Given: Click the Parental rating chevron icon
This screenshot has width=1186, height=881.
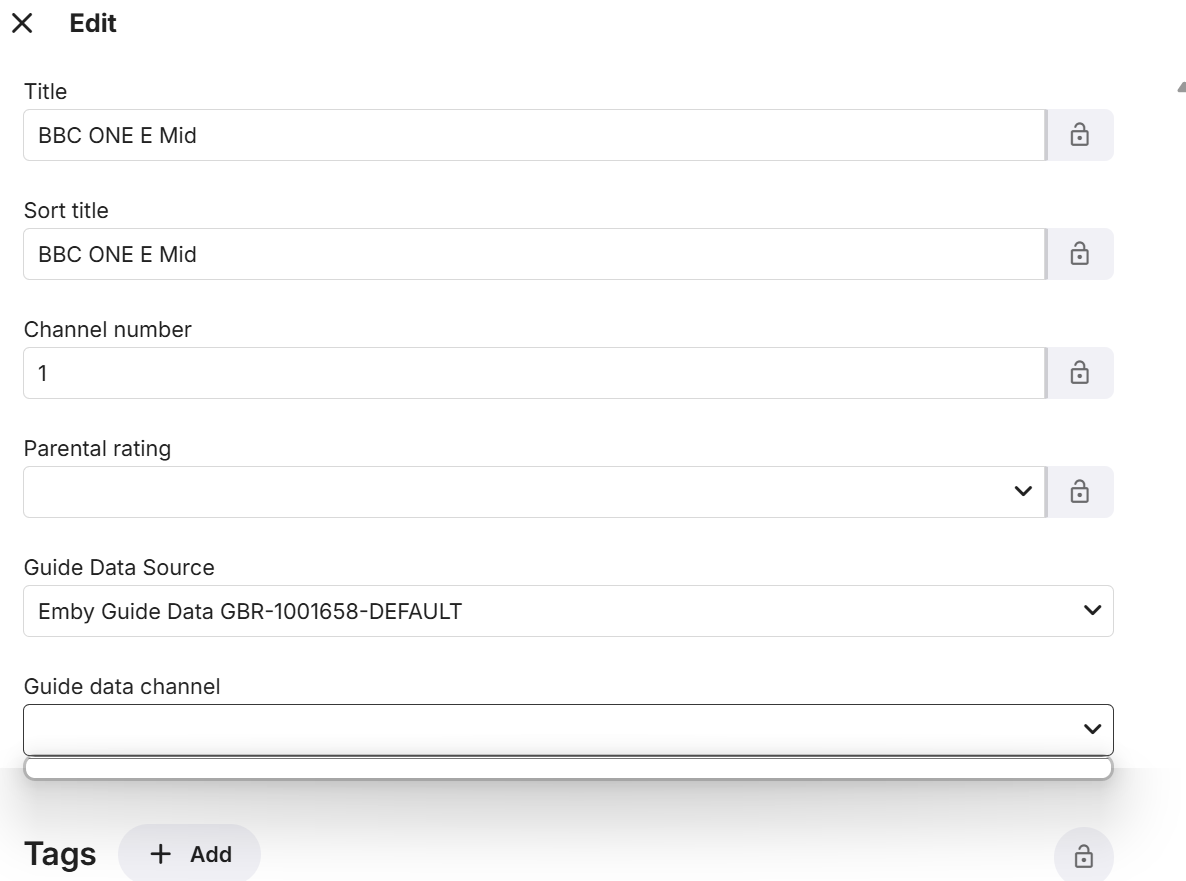Looking at the screenshot, I should point(1022,491).
